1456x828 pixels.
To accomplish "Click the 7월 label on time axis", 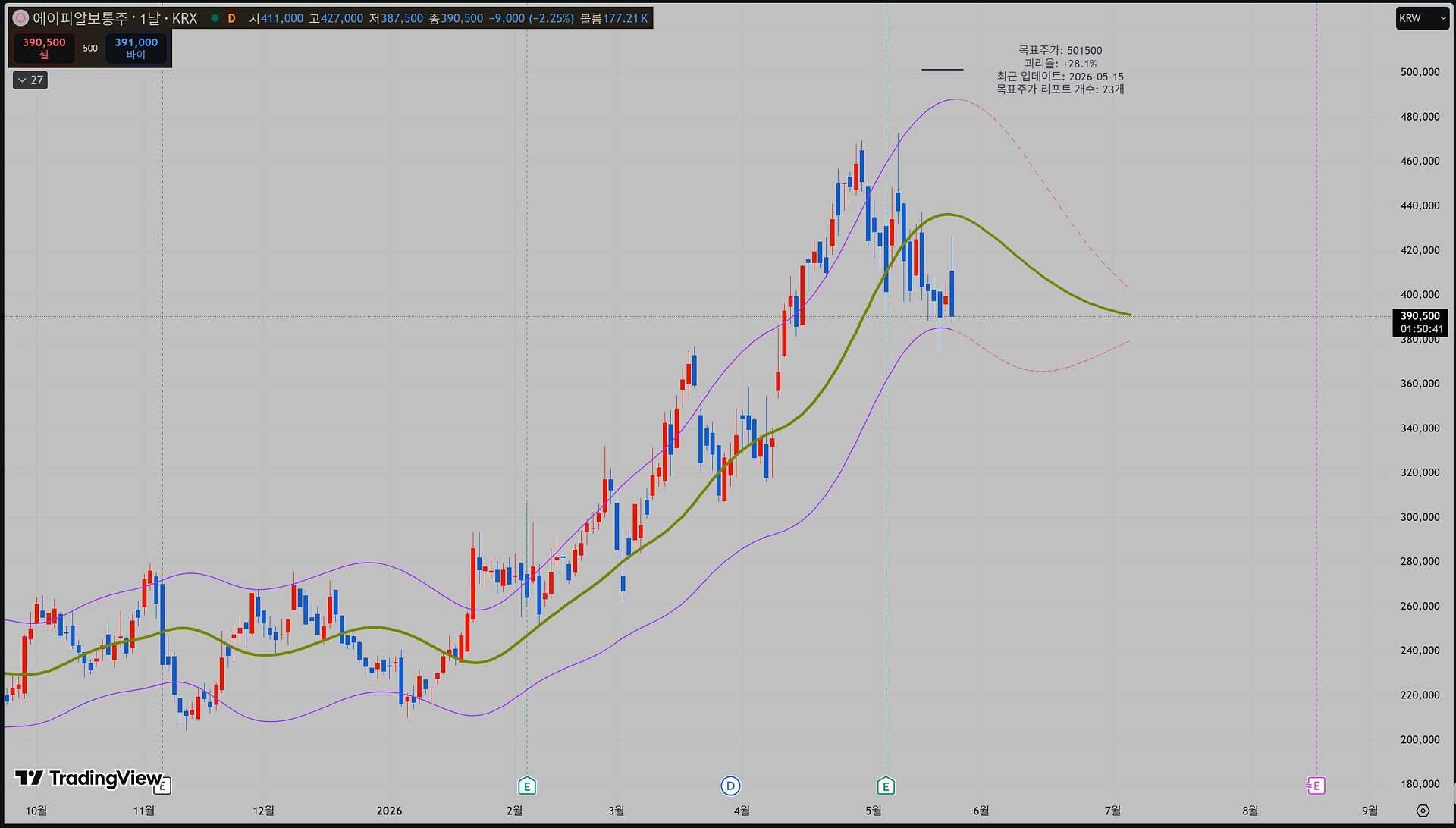I will click(x=1112, y=811).
